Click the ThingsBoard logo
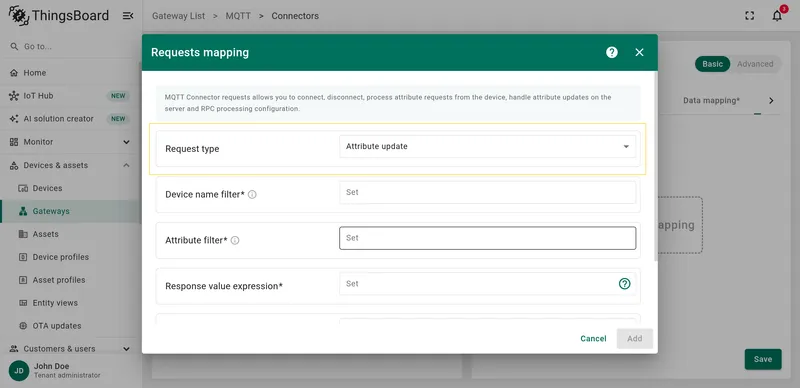Viewport: 800px width, 388px height. click(59, 16)
